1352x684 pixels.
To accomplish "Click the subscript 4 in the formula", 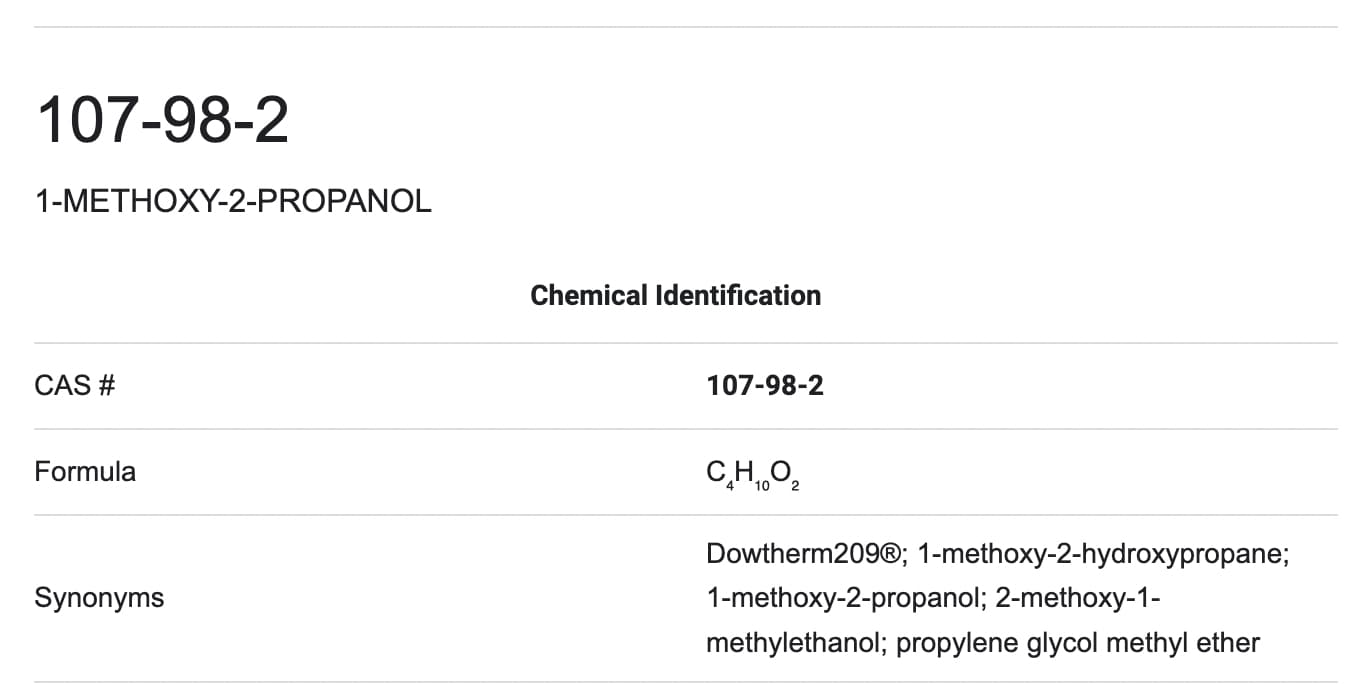I will [730, 486].
